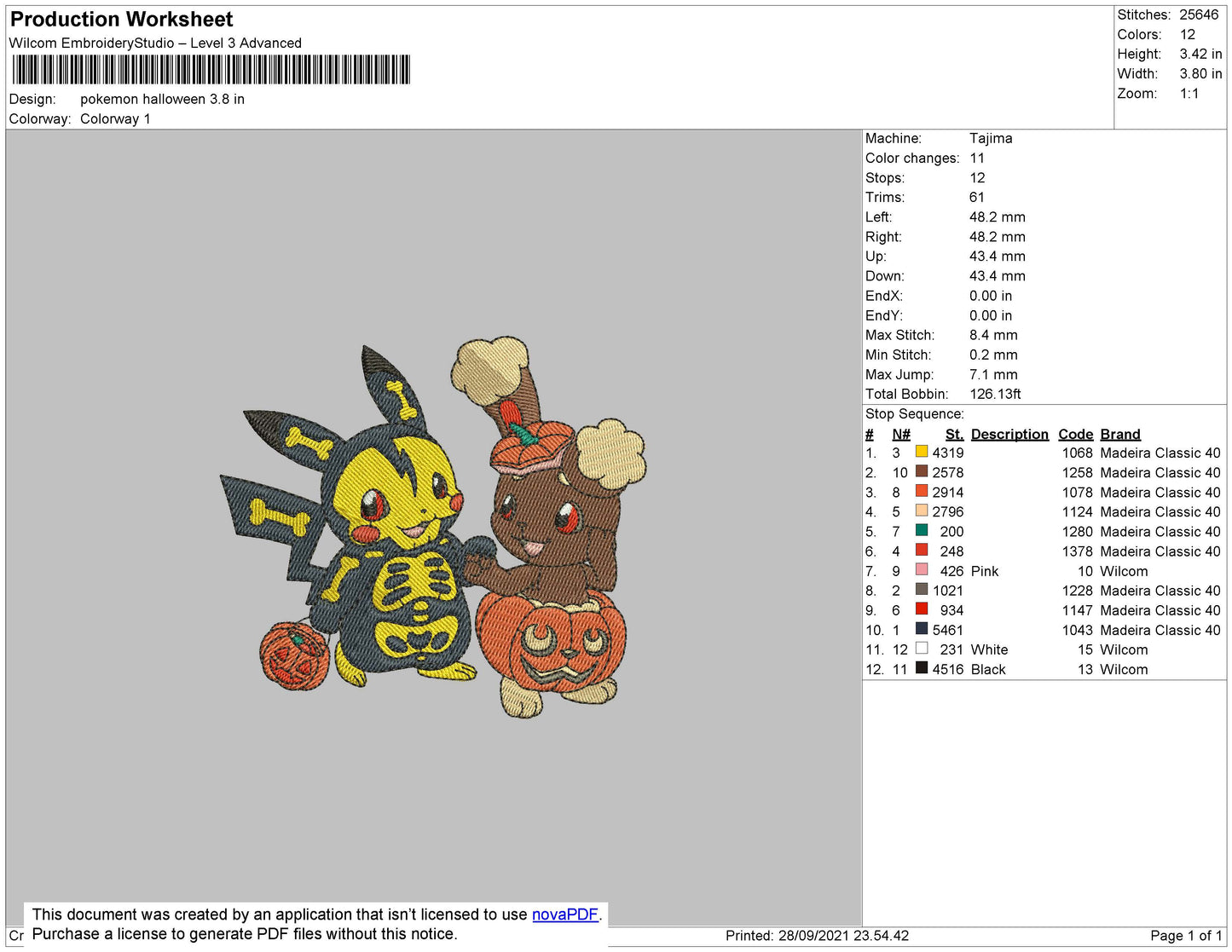
Task: Click the Code column header
Action: click(x=1075, y=434)
